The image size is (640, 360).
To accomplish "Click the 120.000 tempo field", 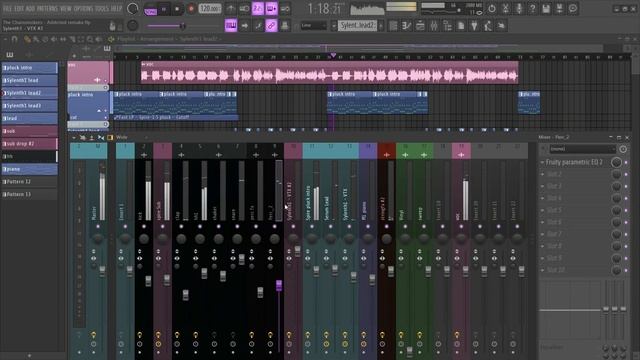I will coord(210,9).
